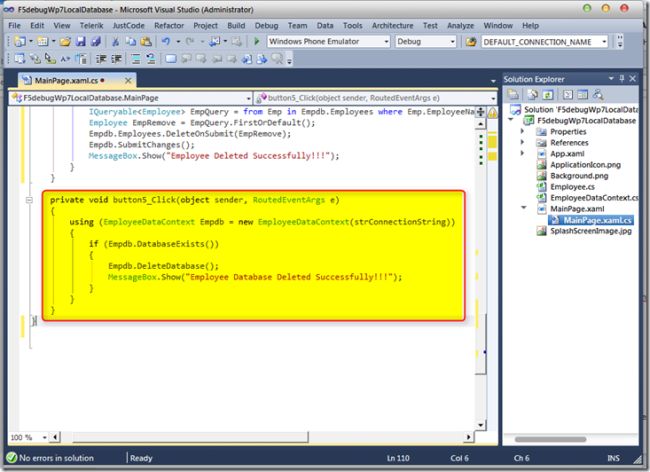Start debugging with the green play arrow

257,41
